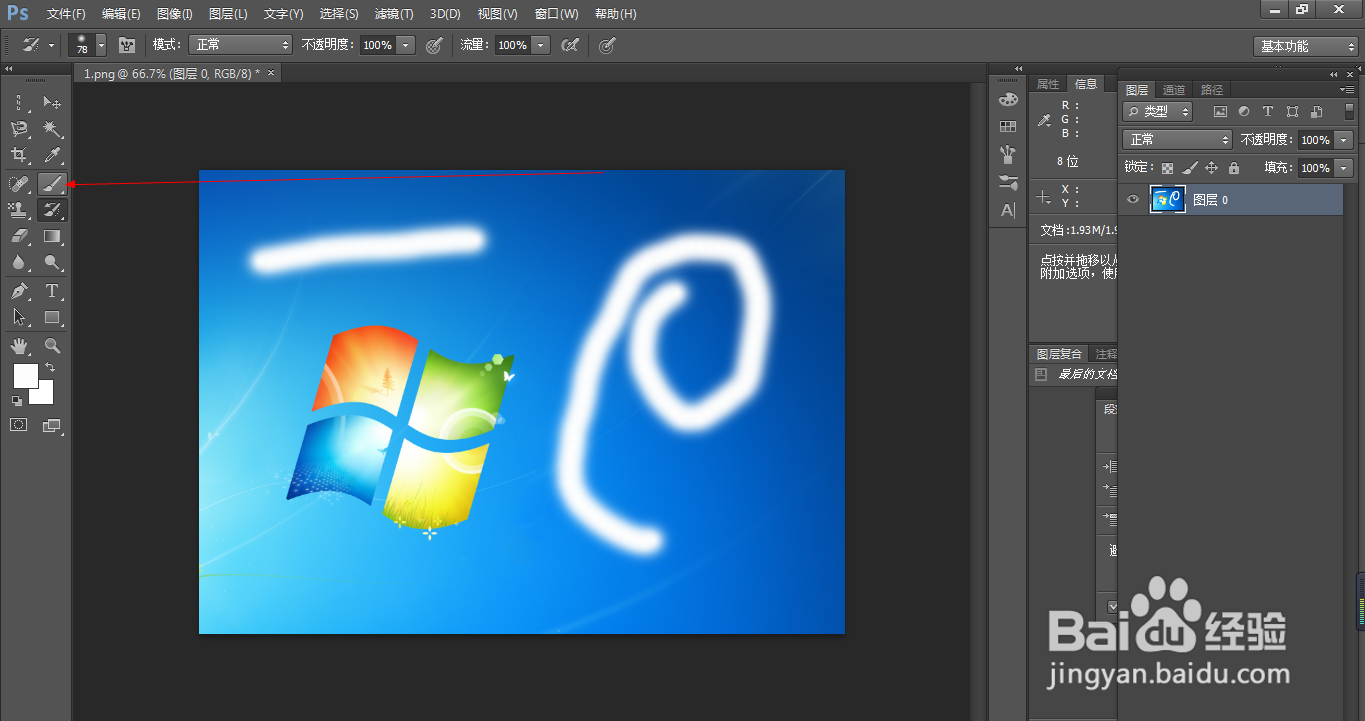
Task: Select the Dodge tool
Action: click(52, 263)
